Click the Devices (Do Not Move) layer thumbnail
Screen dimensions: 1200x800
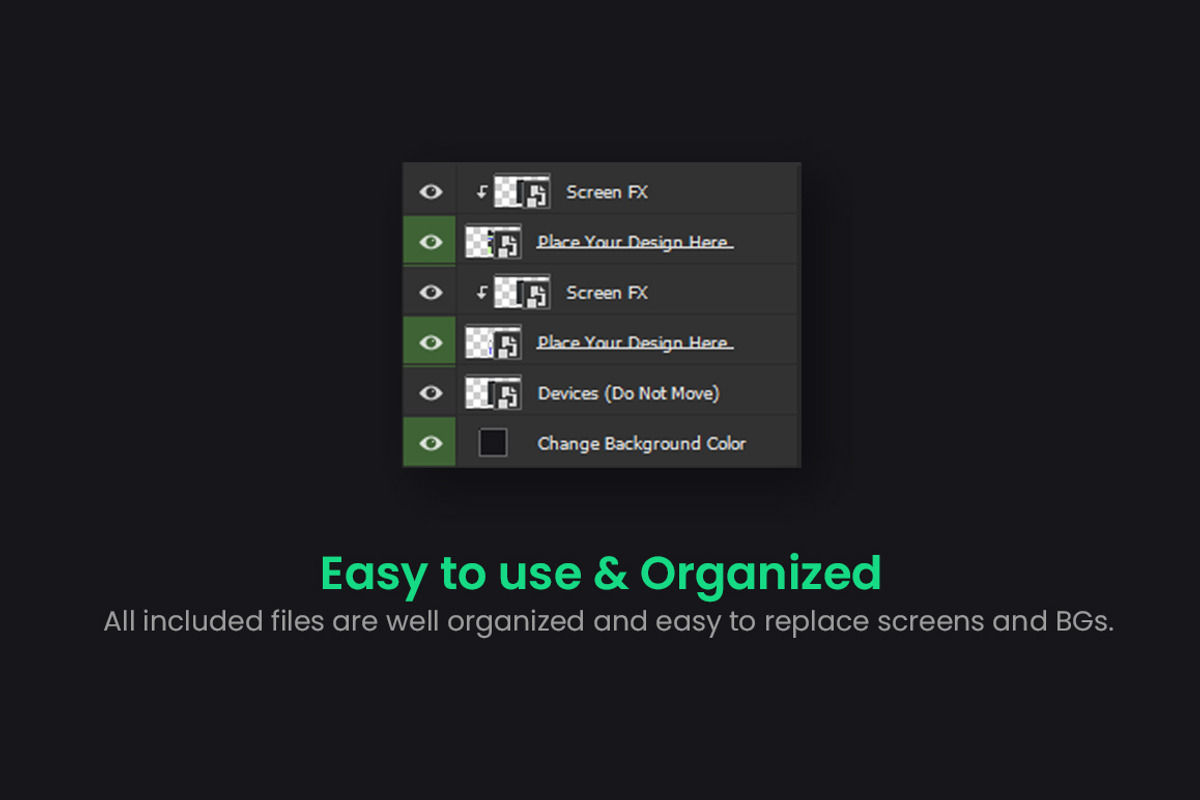(x=493, y=393)
